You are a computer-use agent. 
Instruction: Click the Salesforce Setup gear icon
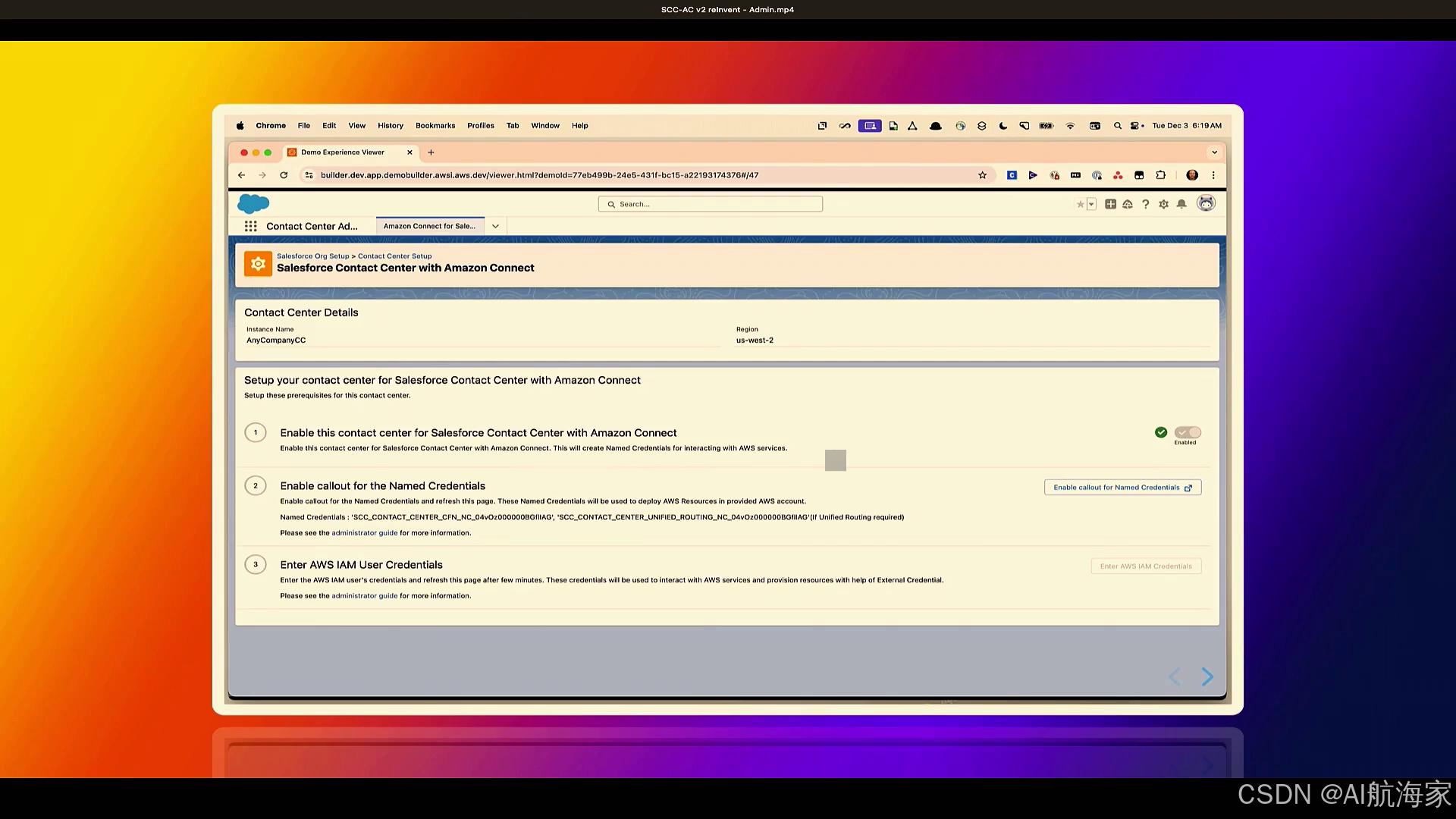click(1163, 204)
